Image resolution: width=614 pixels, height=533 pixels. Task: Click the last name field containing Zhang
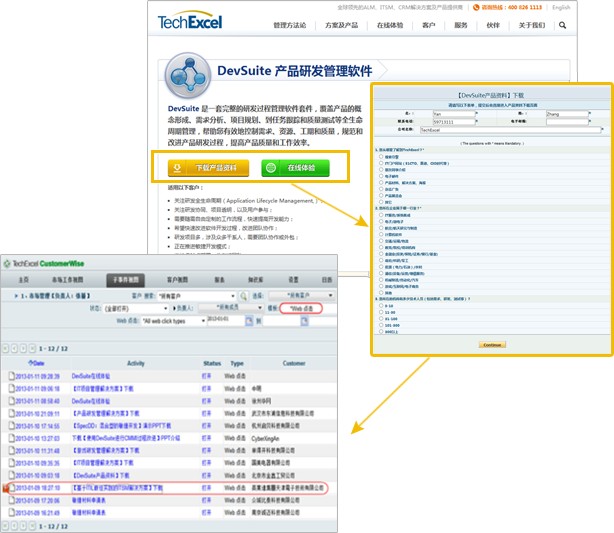567,114
